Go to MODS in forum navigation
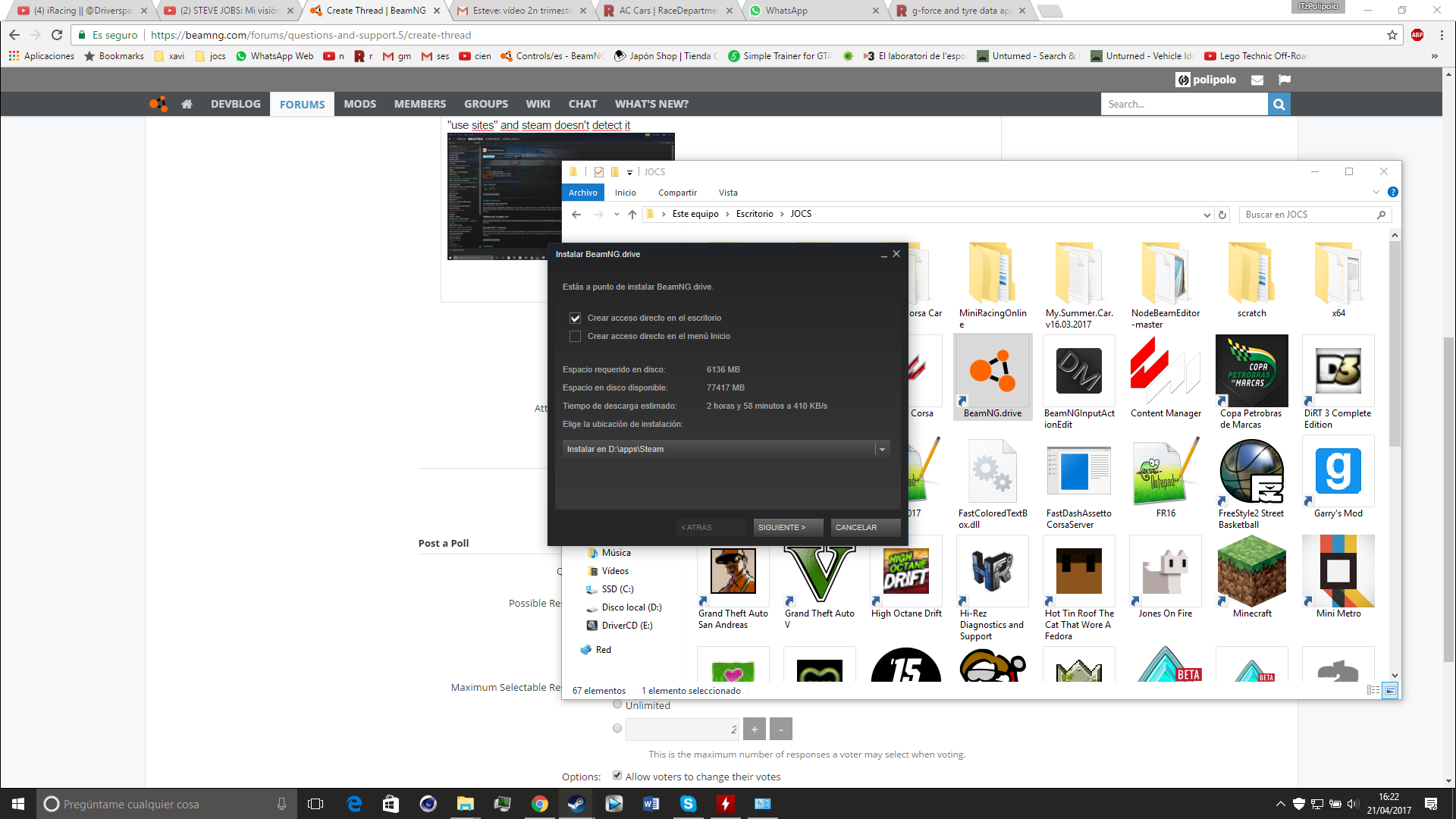 click(x=360, y=104)
